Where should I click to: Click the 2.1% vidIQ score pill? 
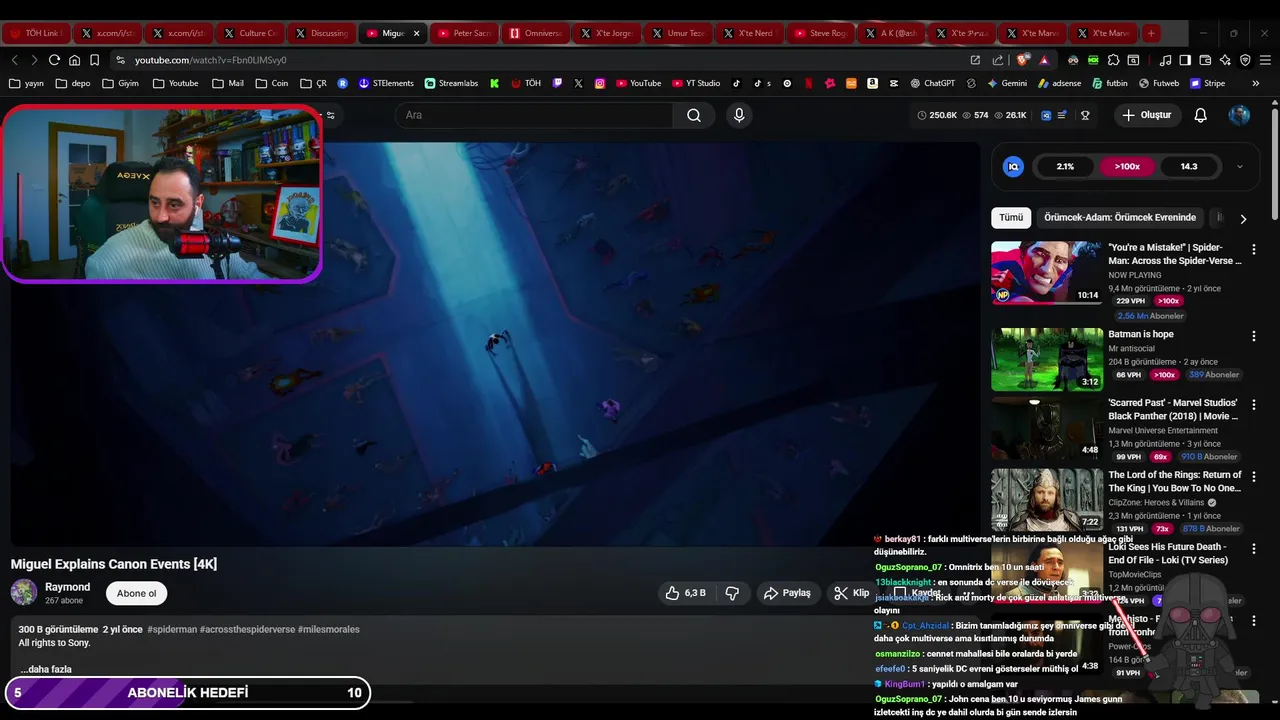(x=1065, y=167)
